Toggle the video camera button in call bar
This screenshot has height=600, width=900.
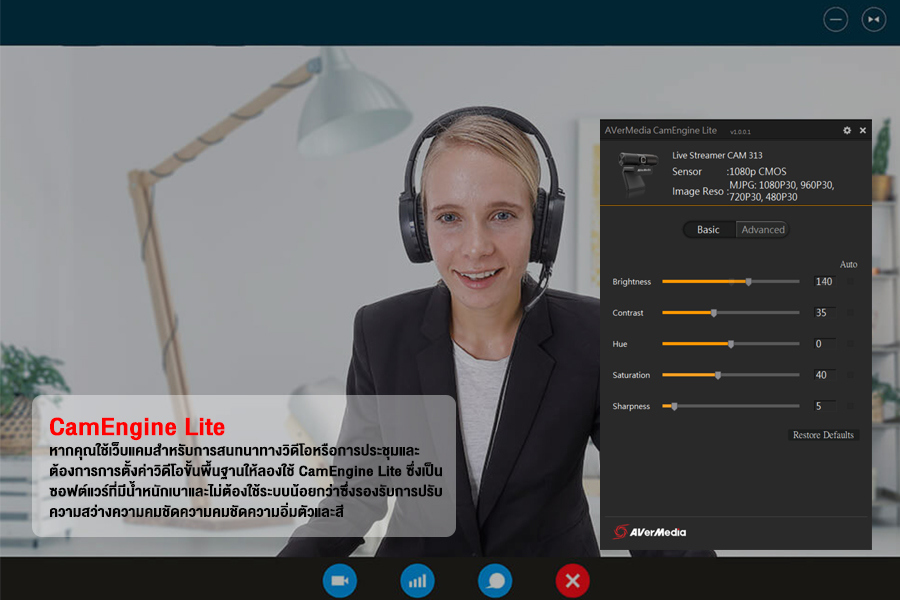340,581
